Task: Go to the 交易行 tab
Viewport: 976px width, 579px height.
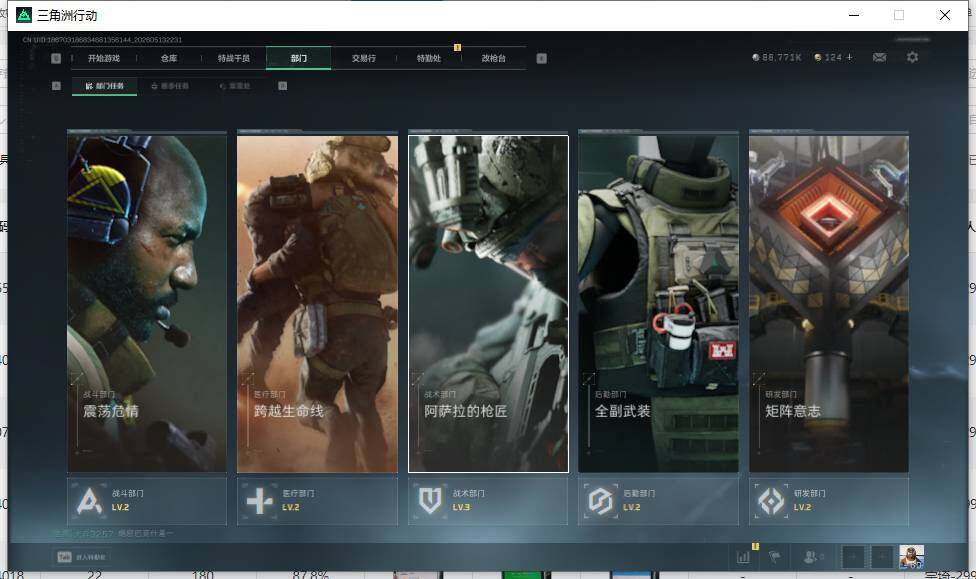Action: [x=364, y=58]
